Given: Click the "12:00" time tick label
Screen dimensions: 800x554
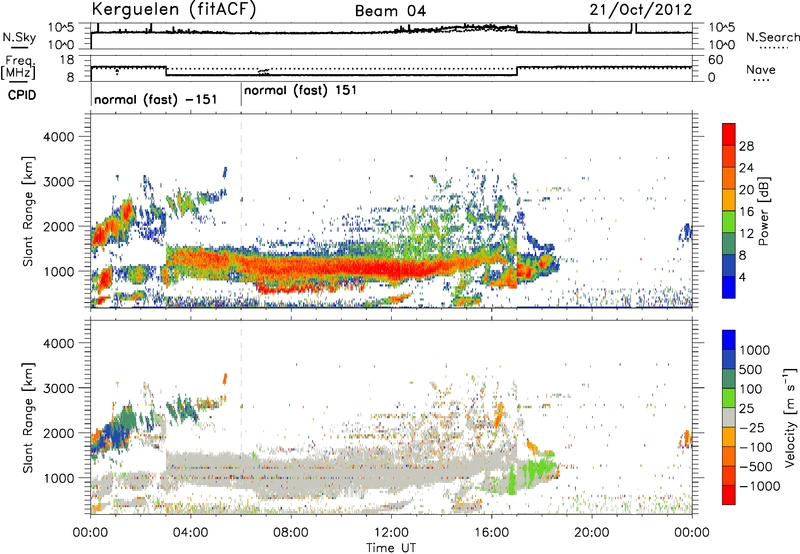Looking at the screenshot, I should 391,533.
